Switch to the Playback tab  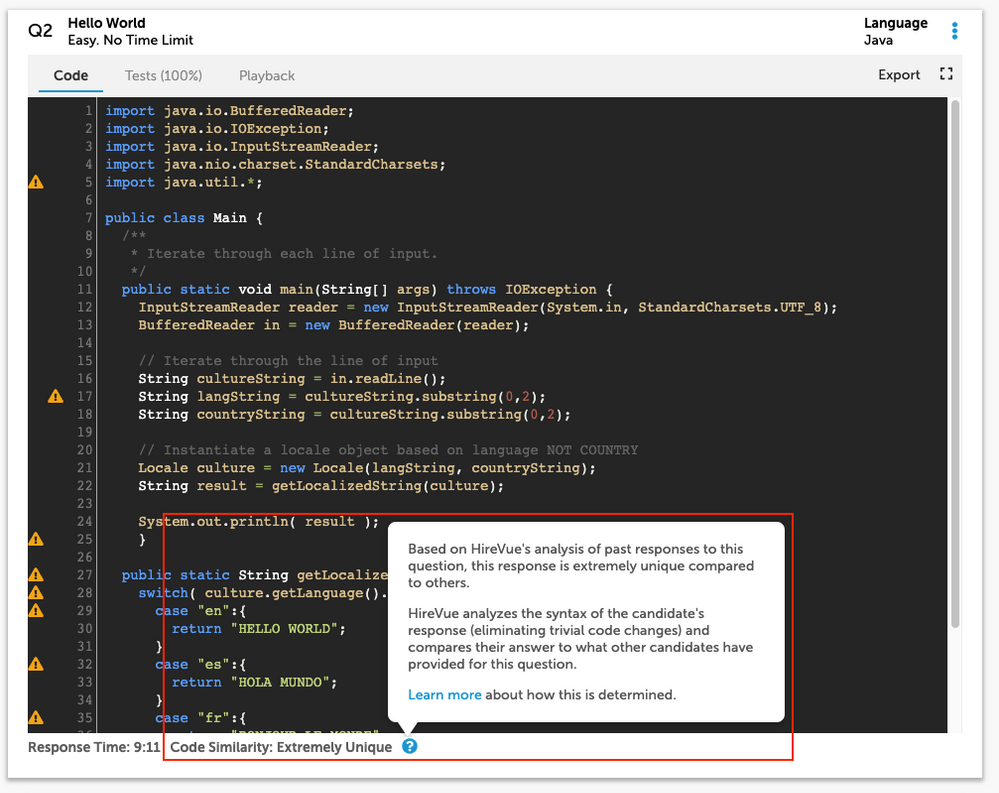(x=266, y=76)
